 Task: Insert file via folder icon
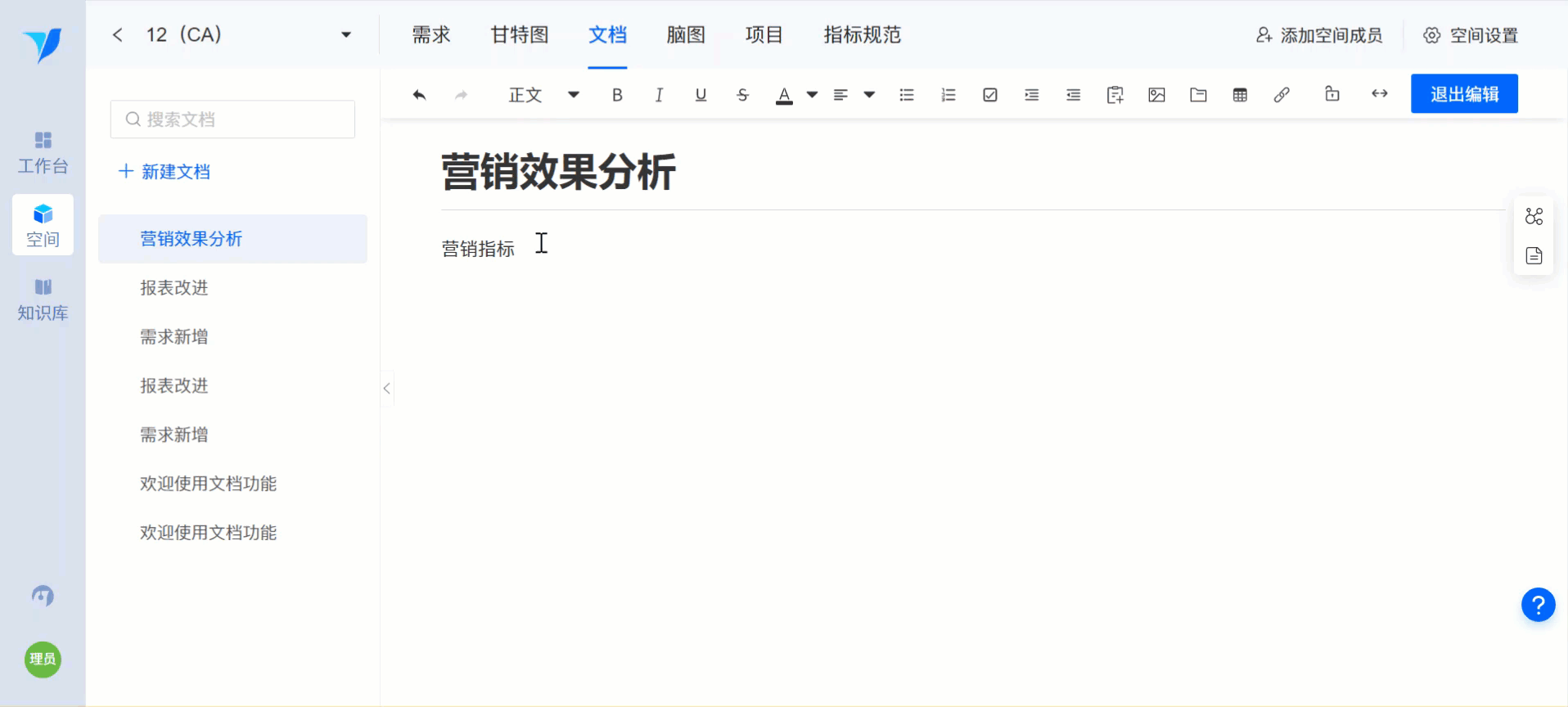1198,95
